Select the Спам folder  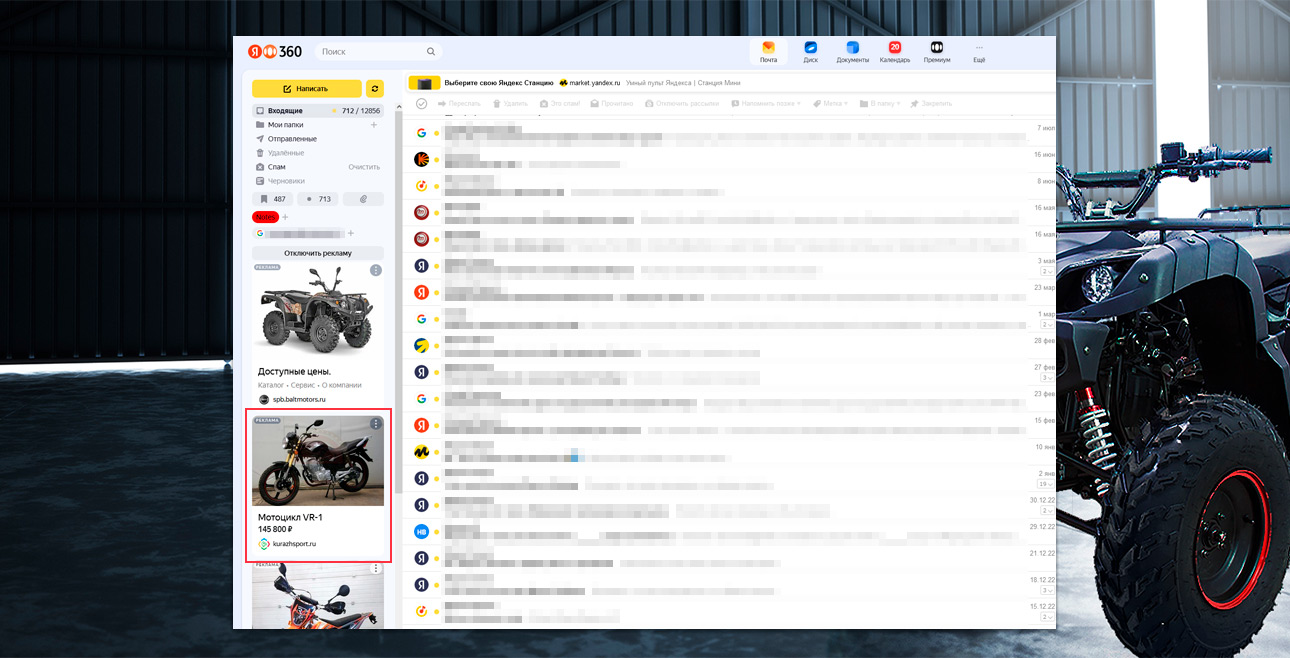(x=276, y=167)
